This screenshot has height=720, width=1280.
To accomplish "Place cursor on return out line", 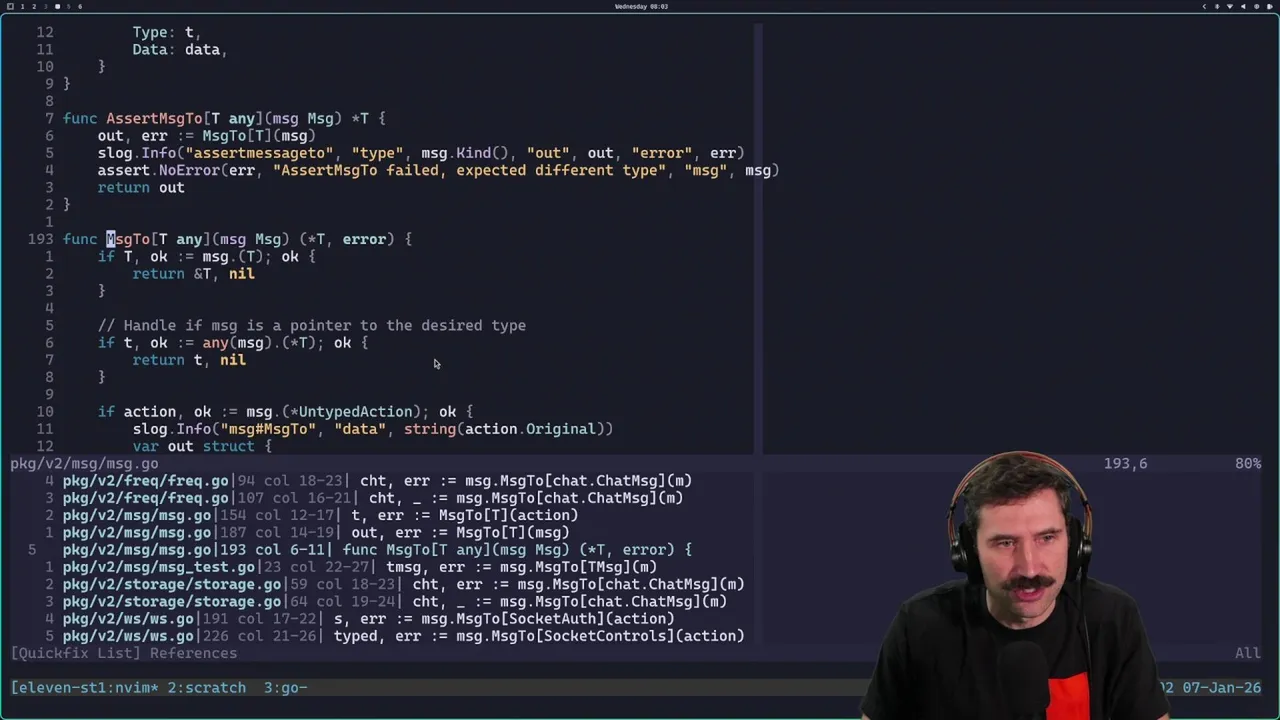I will [x=141, y=187].
